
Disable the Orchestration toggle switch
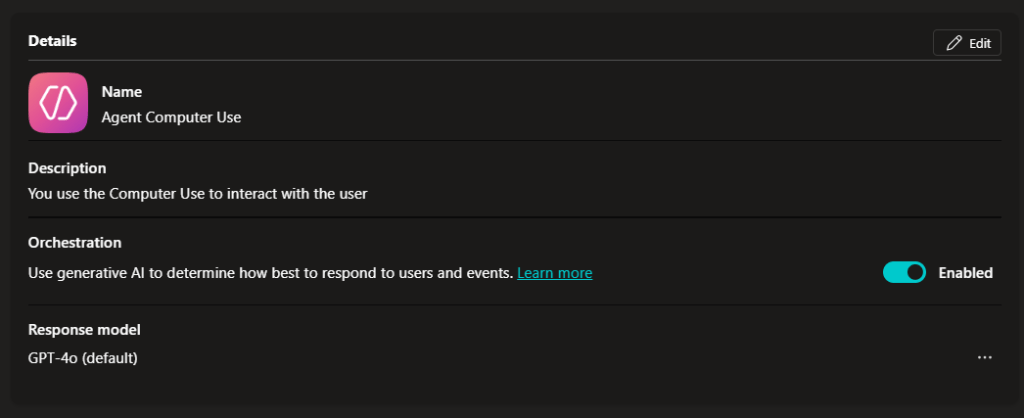(x=904, y=272)
